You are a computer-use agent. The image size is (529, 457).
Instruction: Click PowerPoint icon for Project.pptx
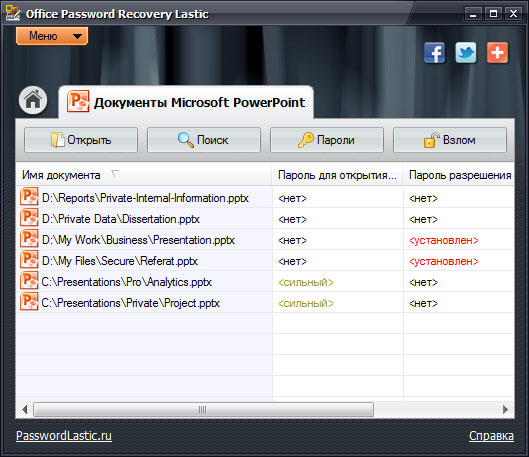[29, 302]
